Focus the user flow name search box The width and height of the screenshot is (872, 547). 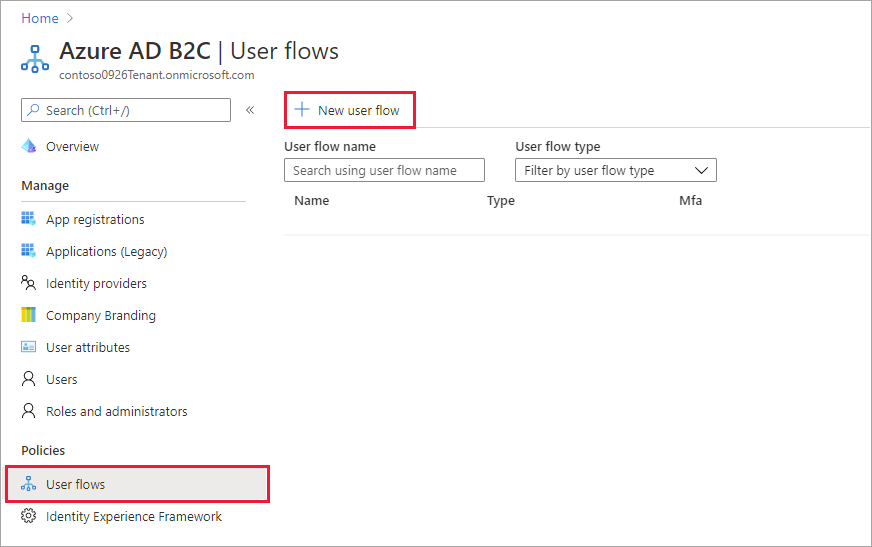(384, 170)
